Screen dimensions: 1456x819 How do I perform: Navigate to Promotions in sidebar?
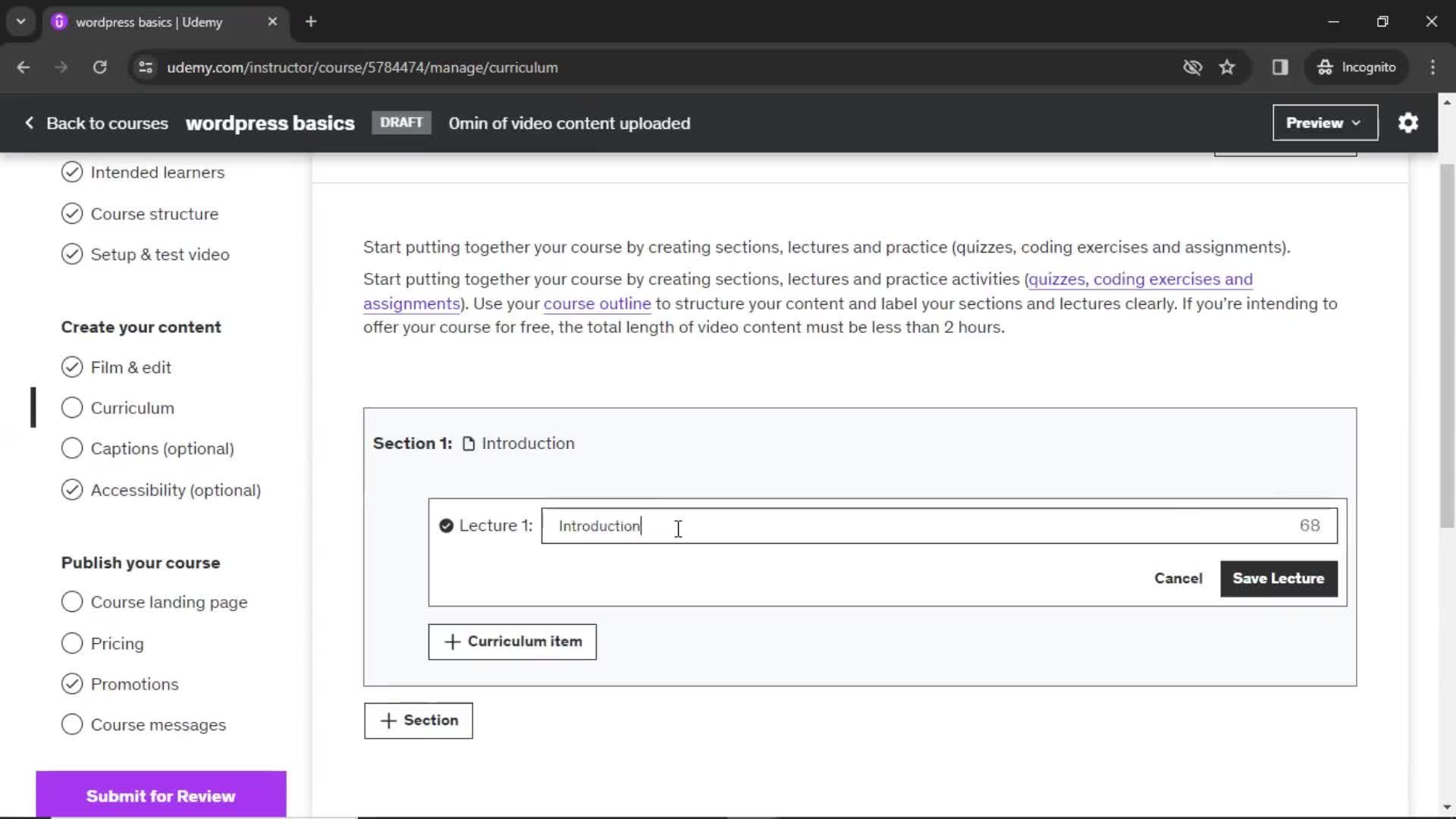135,684
